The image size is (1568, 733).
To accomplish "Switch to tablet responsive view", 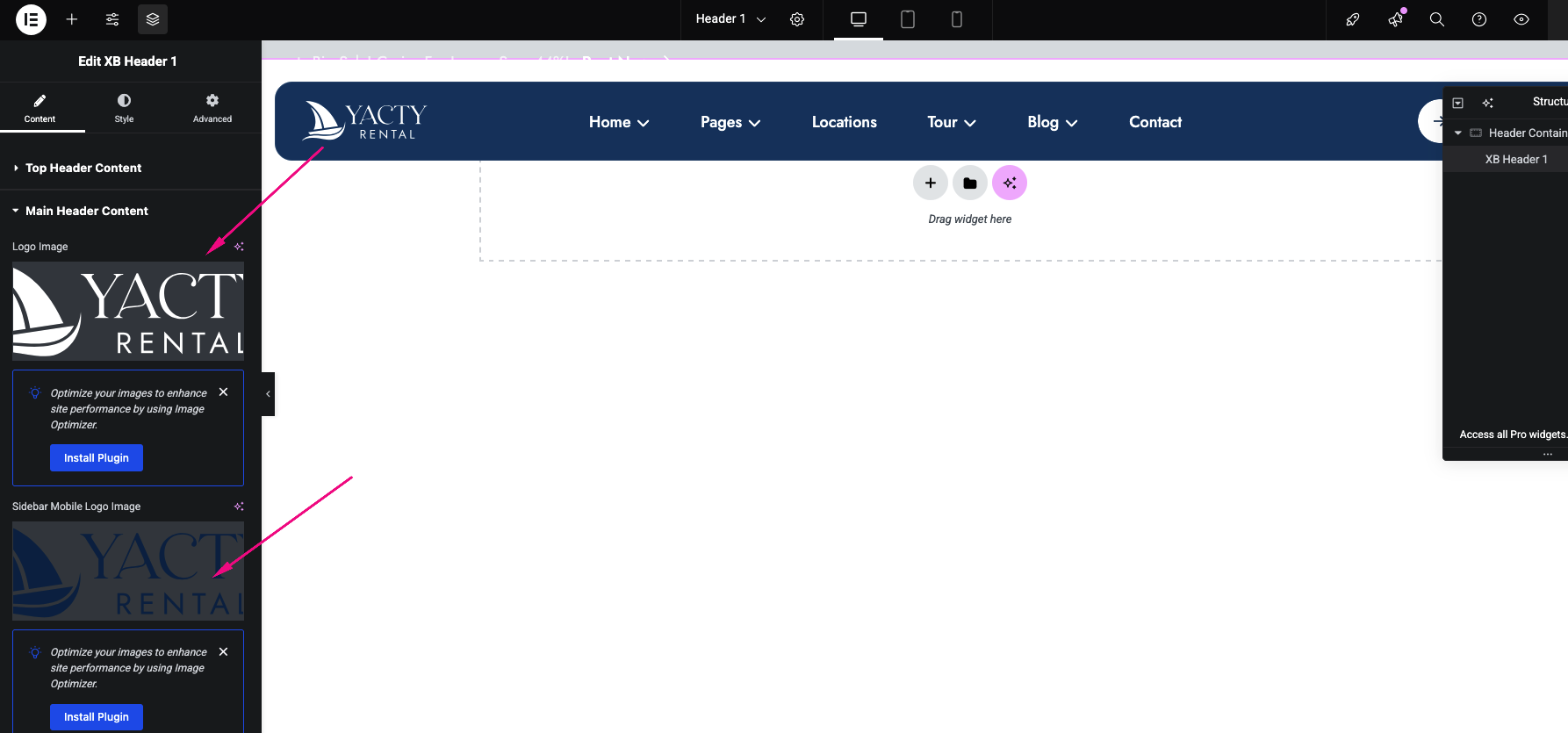I will 908,19.
